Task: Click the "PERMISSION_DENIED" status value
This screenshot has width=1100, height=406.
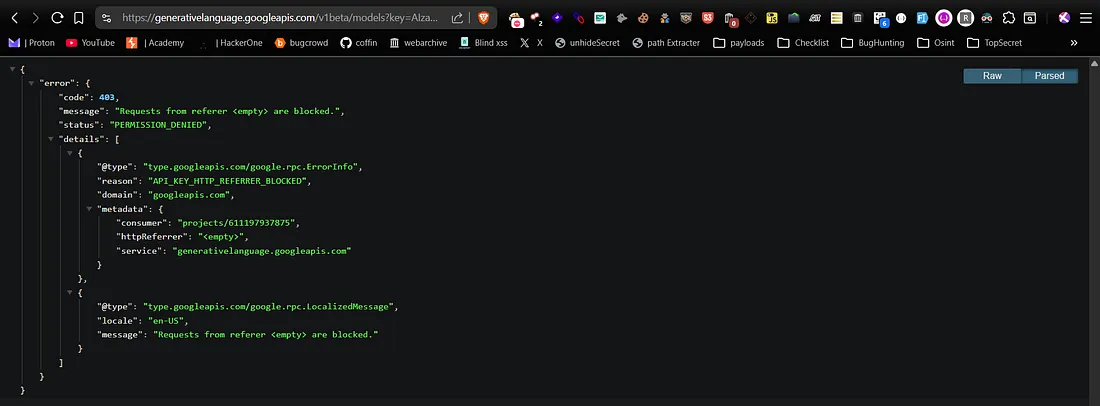Action: (159, 126)
